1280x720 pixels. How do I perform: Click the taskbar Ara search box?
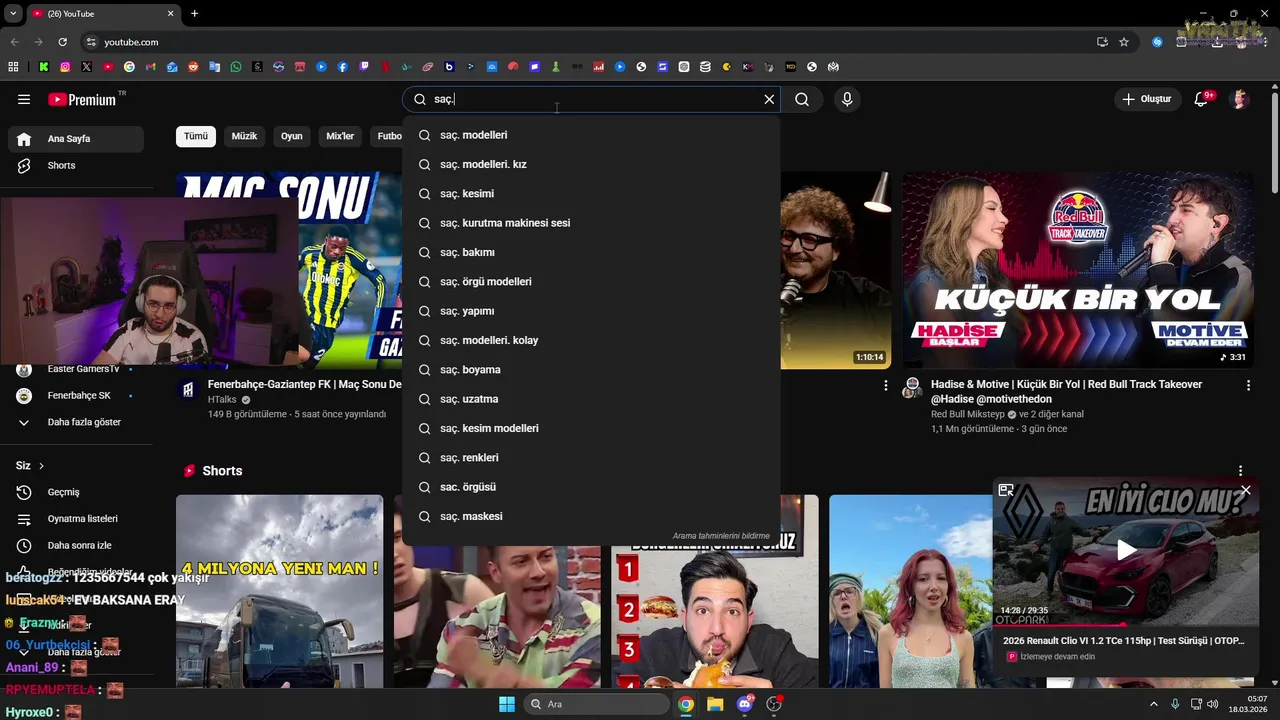[x=596, y=704]
